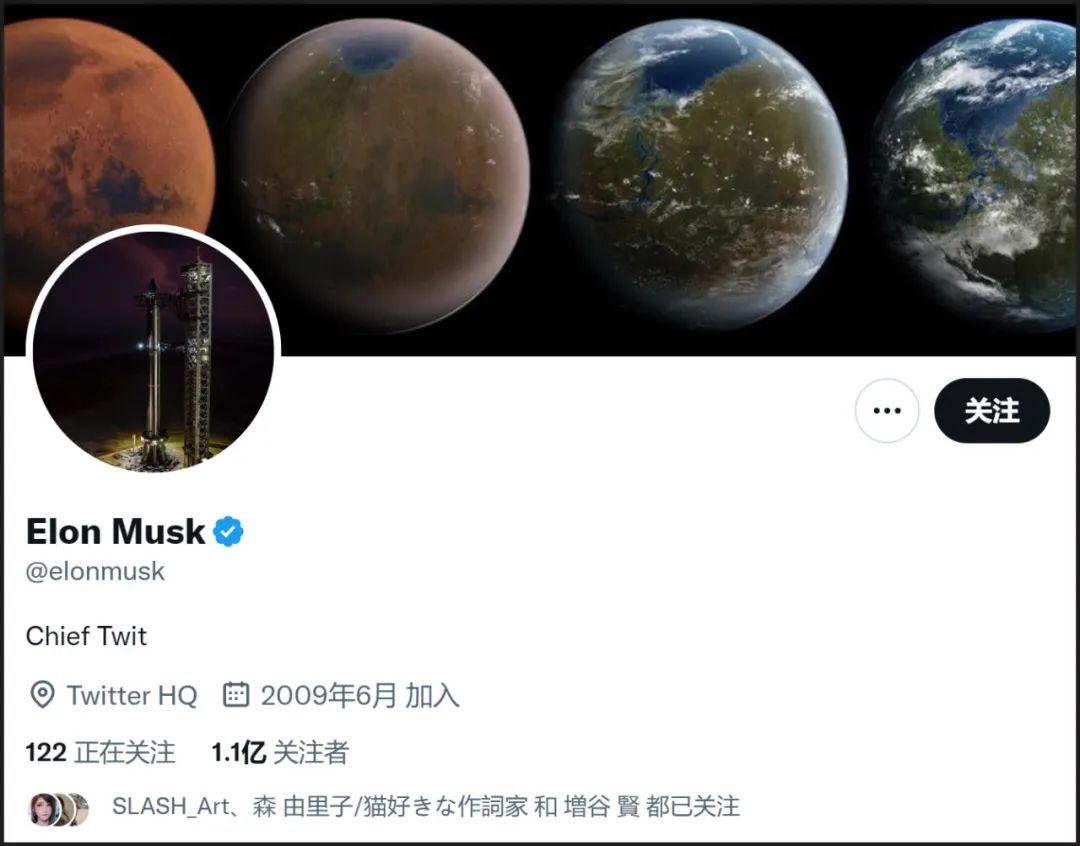Viewport: 1080px width, 846px height.
Task: Click the Chief Twit bio text
Action: (x=86, y=636)
